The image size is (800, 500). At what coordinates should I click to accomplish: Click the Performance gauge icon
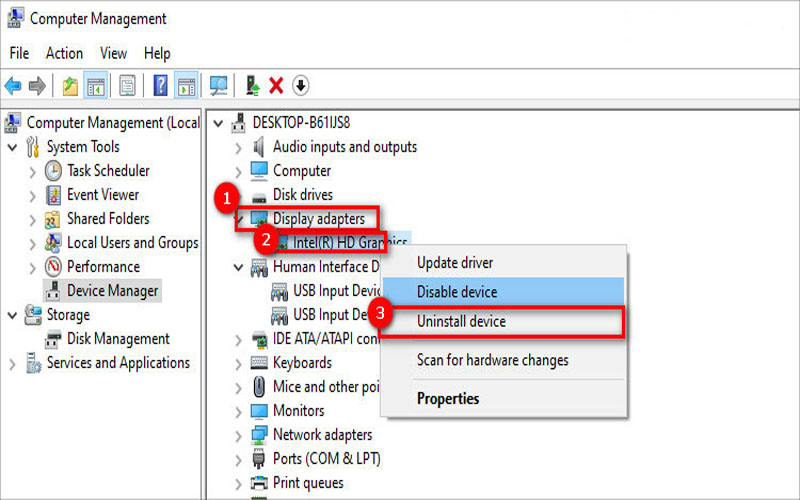(53, 267)
